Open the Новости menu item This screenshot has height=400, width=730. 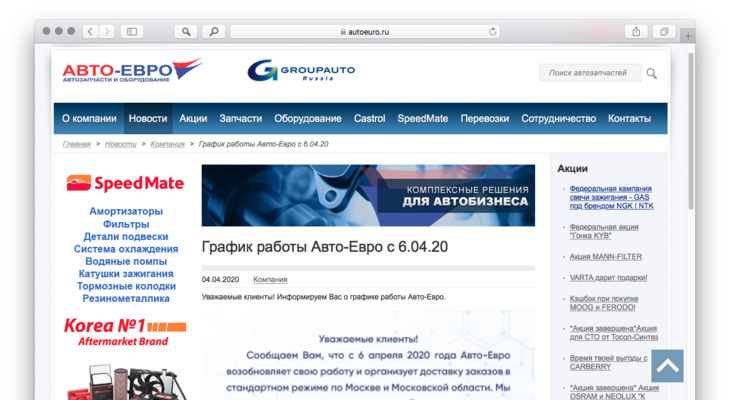(x=148, y=118)
